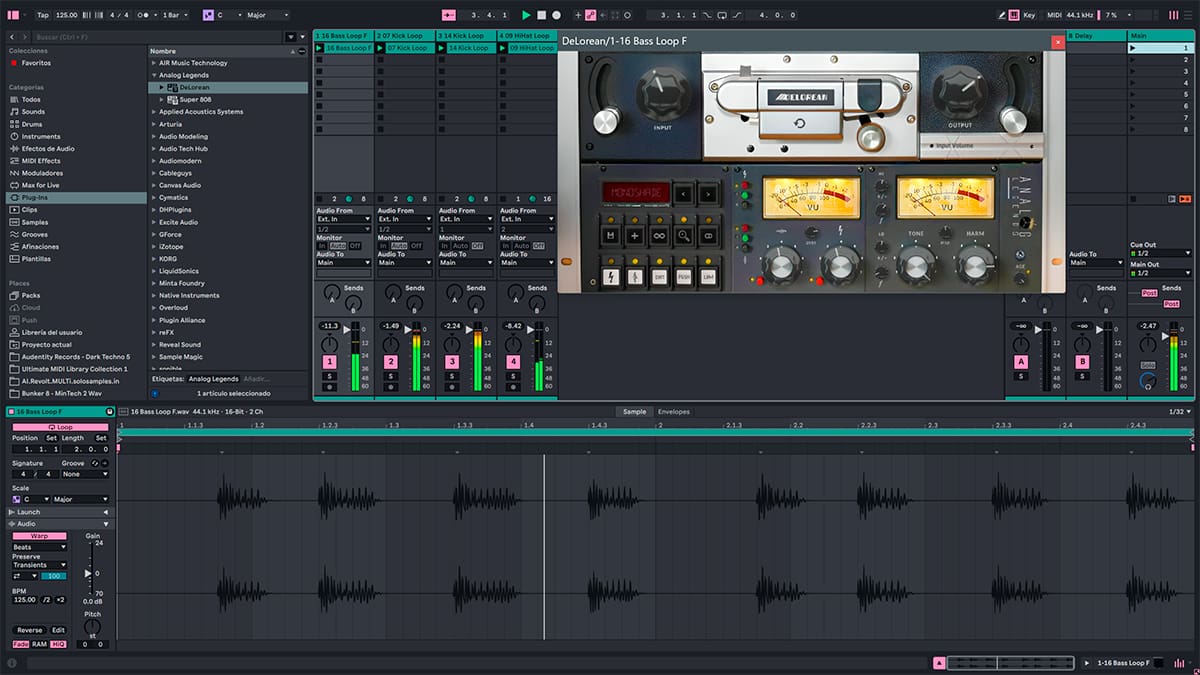Click the infinity button on DeLorean panel

(x=659, y=235)
